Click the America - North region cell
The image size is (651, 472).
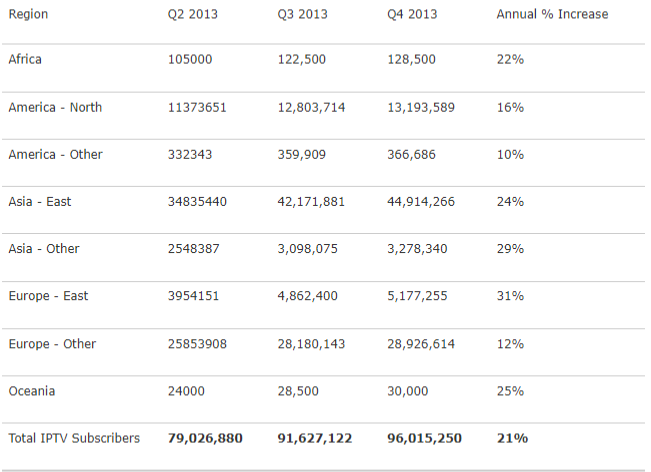pos(55,107)
